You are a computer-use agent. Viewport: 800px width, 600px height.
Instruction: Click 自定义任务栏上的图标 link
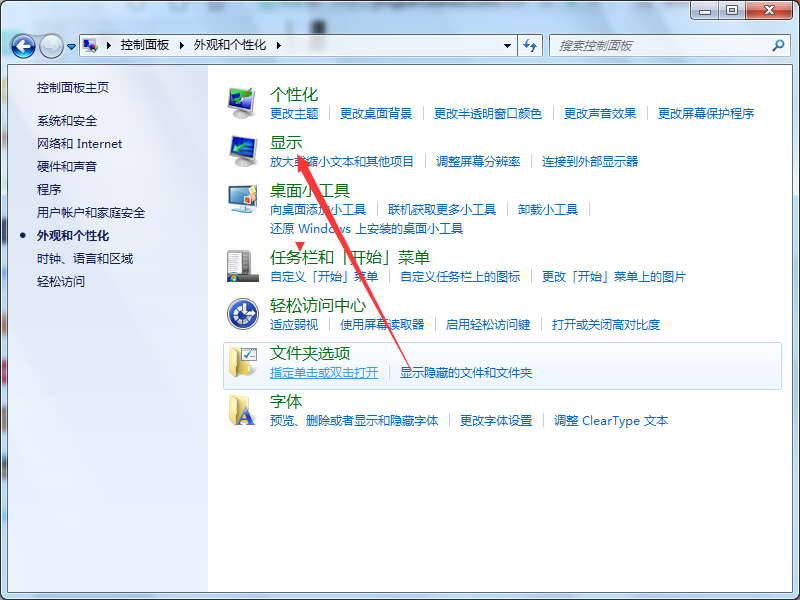[x=460, y=277]
